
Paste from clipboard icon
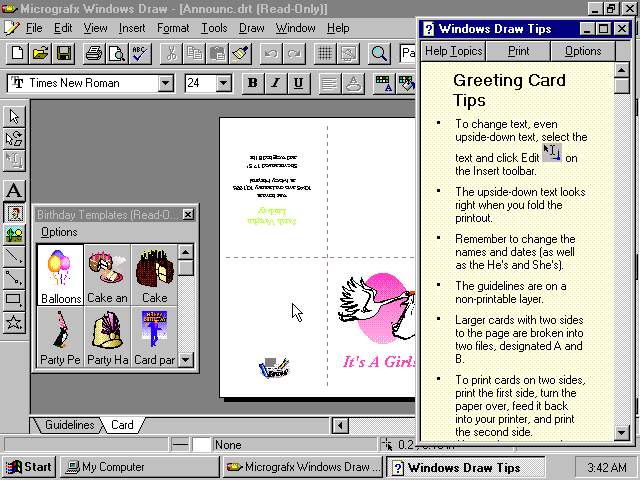(x=218, y=53)
